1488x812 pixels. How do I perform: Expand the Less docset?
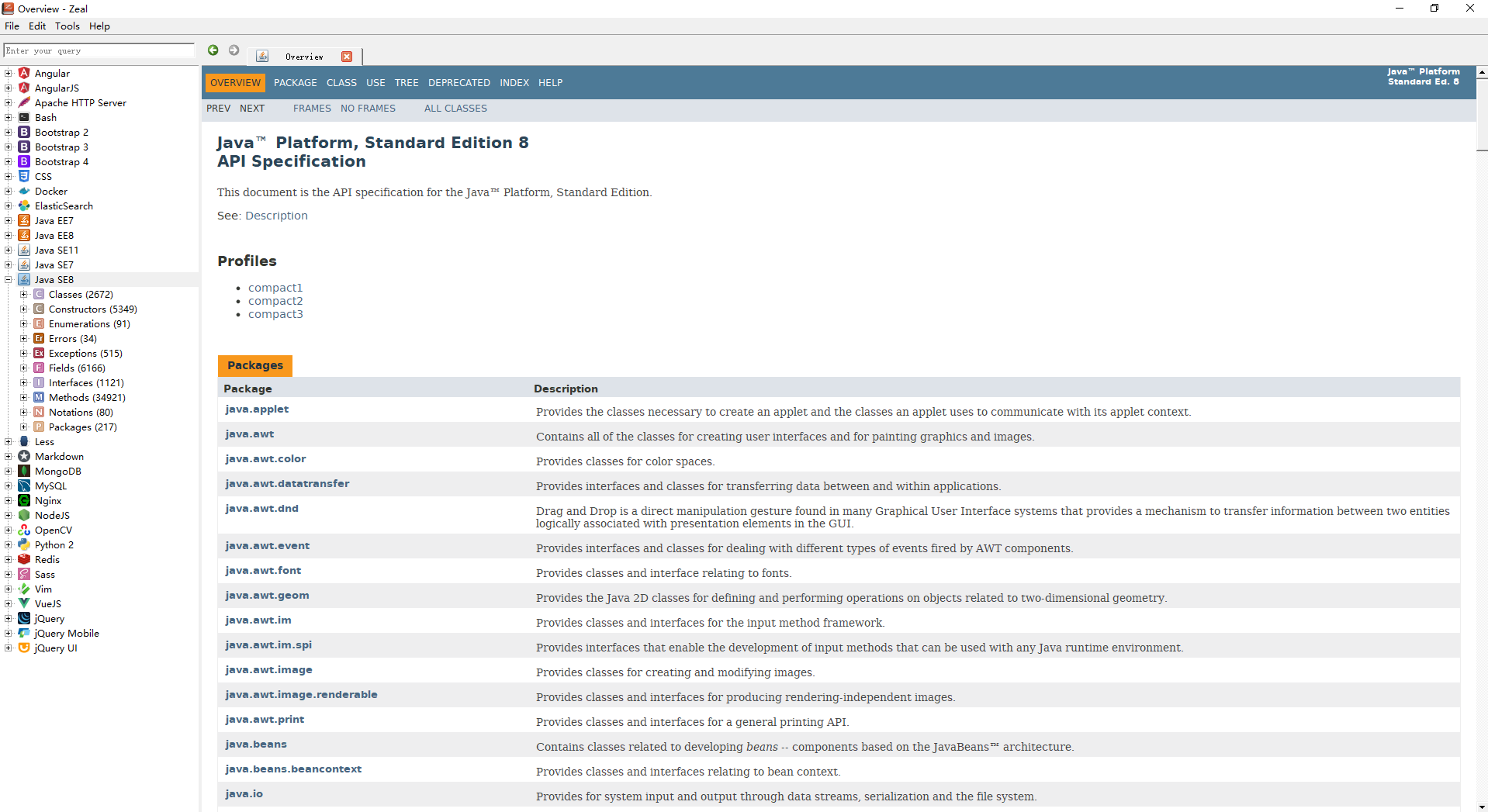click(x=9, y=442)
